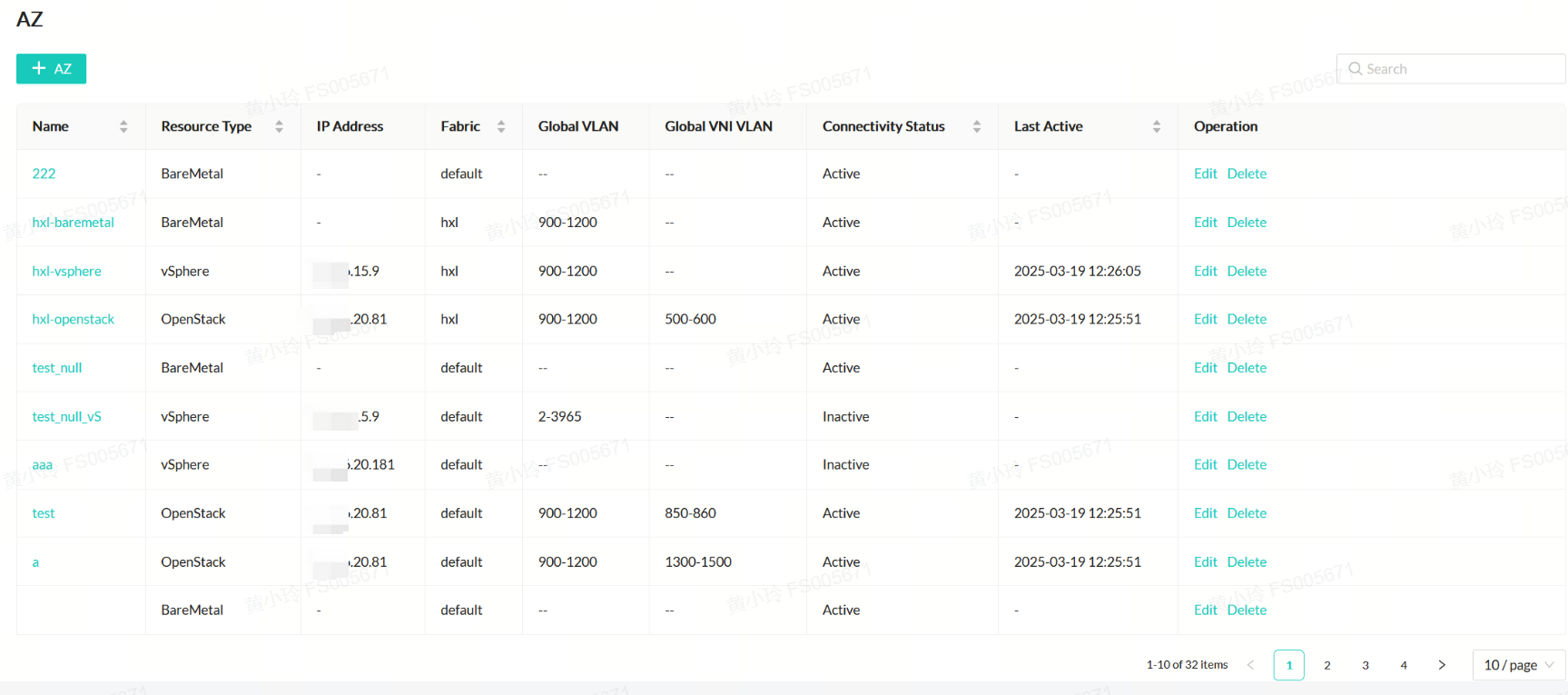Jump to page 2
The height and width of the screenshot is (695, 1568).
1327,665
